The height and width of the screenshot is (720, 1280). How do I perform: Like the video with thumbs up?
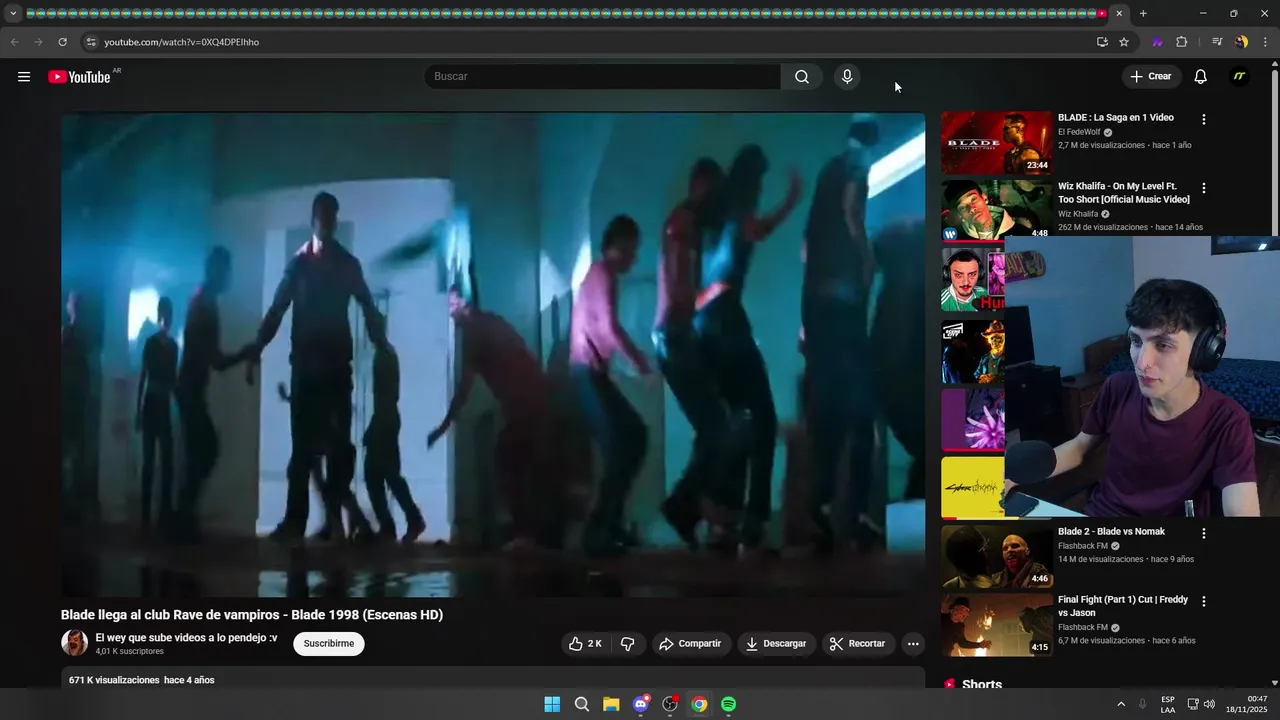click(585, 644)
